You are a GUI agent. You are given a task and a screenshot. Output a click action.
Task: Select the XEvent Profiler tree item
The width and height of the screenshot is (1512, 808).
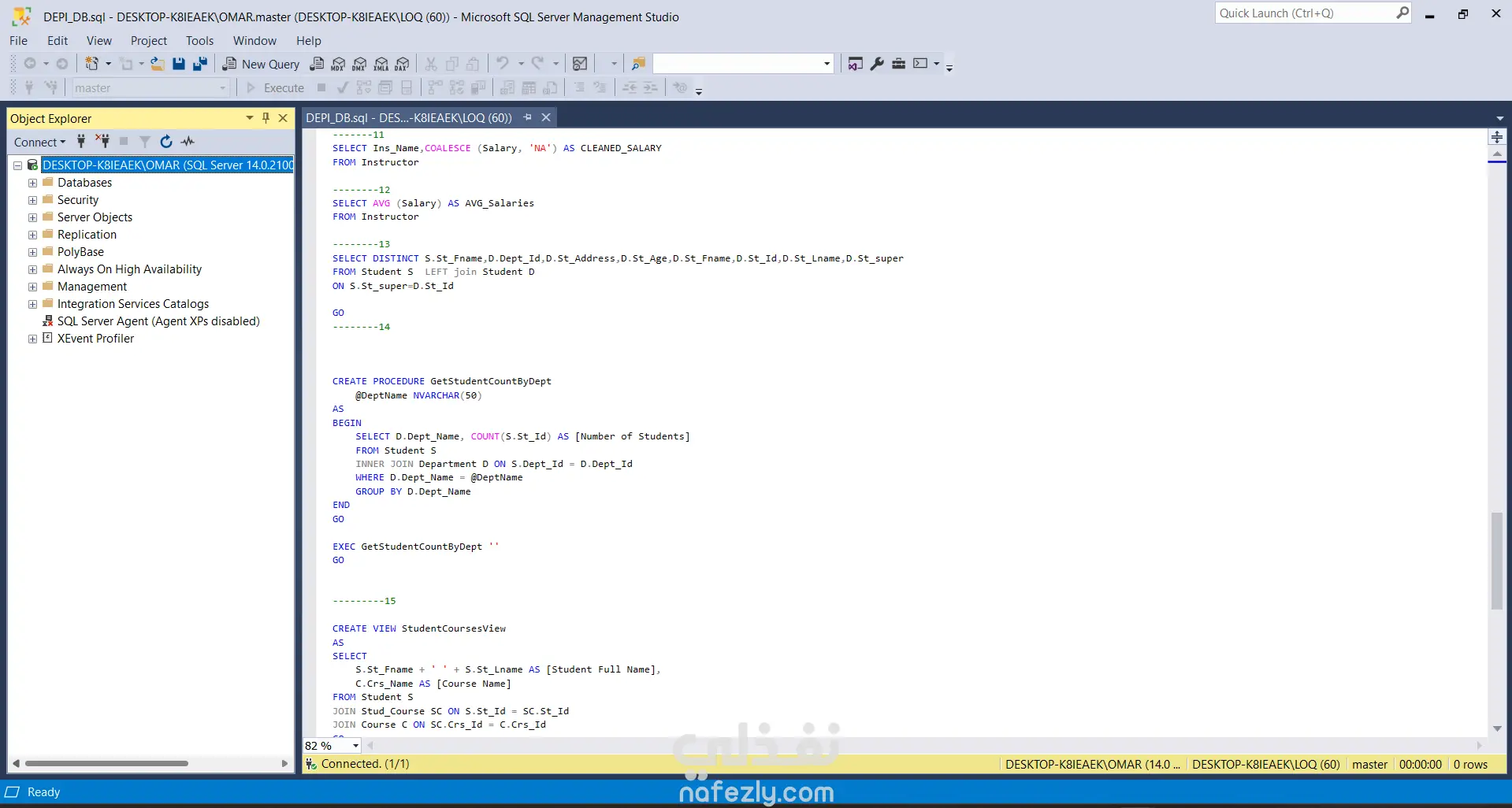tap(95, 339)
